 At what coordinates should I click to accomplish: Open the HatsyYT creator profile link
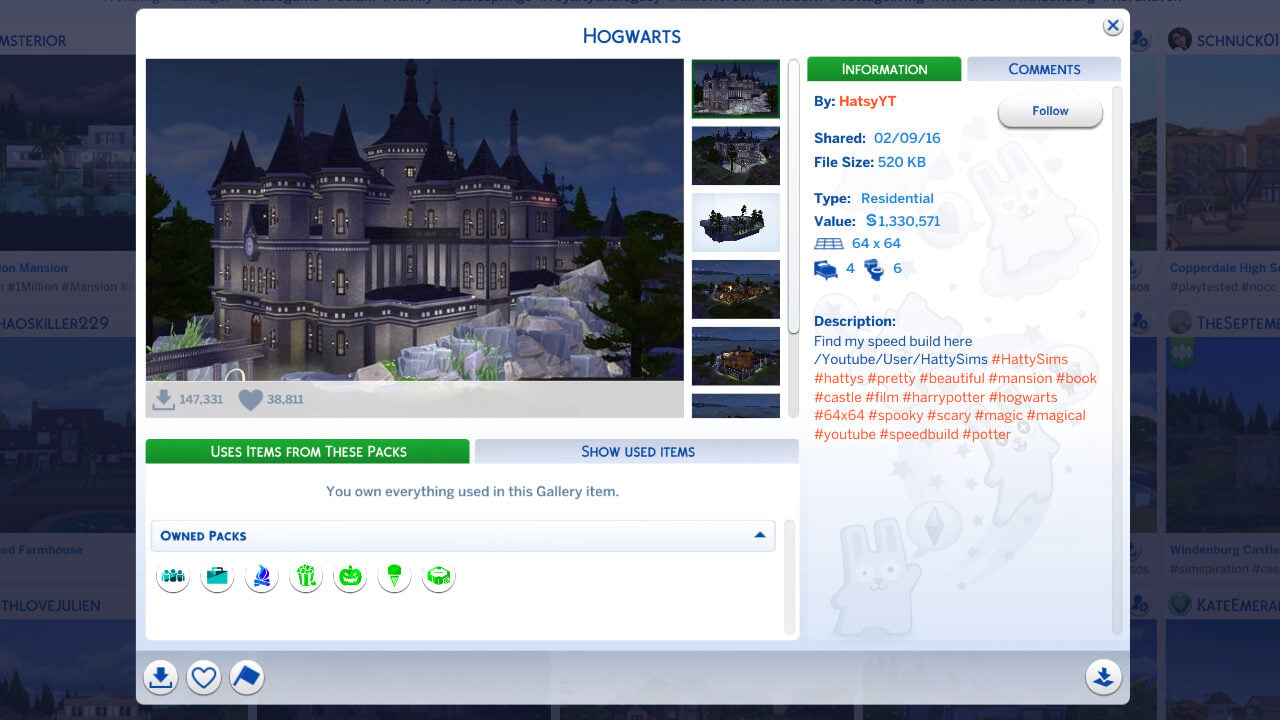[x=868, y=101]
